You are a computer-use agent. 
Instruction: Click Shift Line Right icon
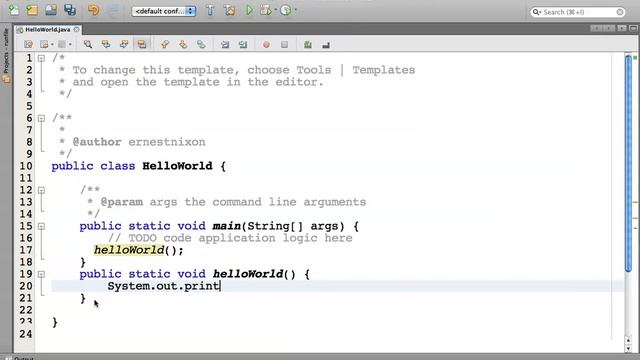coord(243,44)
